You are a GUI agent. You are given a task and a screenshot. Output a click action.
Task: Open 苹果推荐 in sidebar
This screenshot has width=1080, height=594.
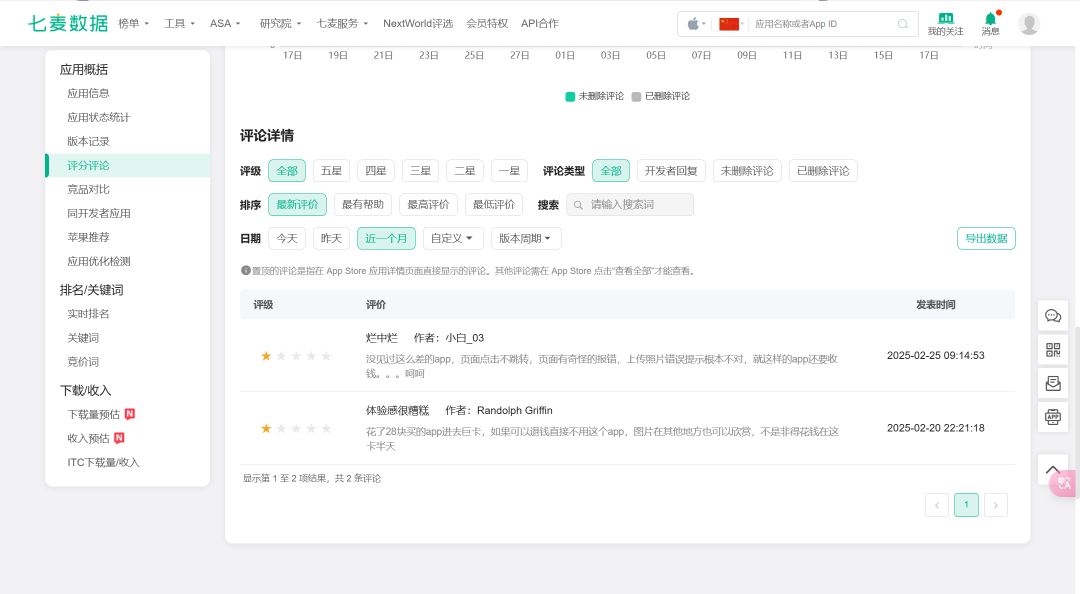(88, 237)
